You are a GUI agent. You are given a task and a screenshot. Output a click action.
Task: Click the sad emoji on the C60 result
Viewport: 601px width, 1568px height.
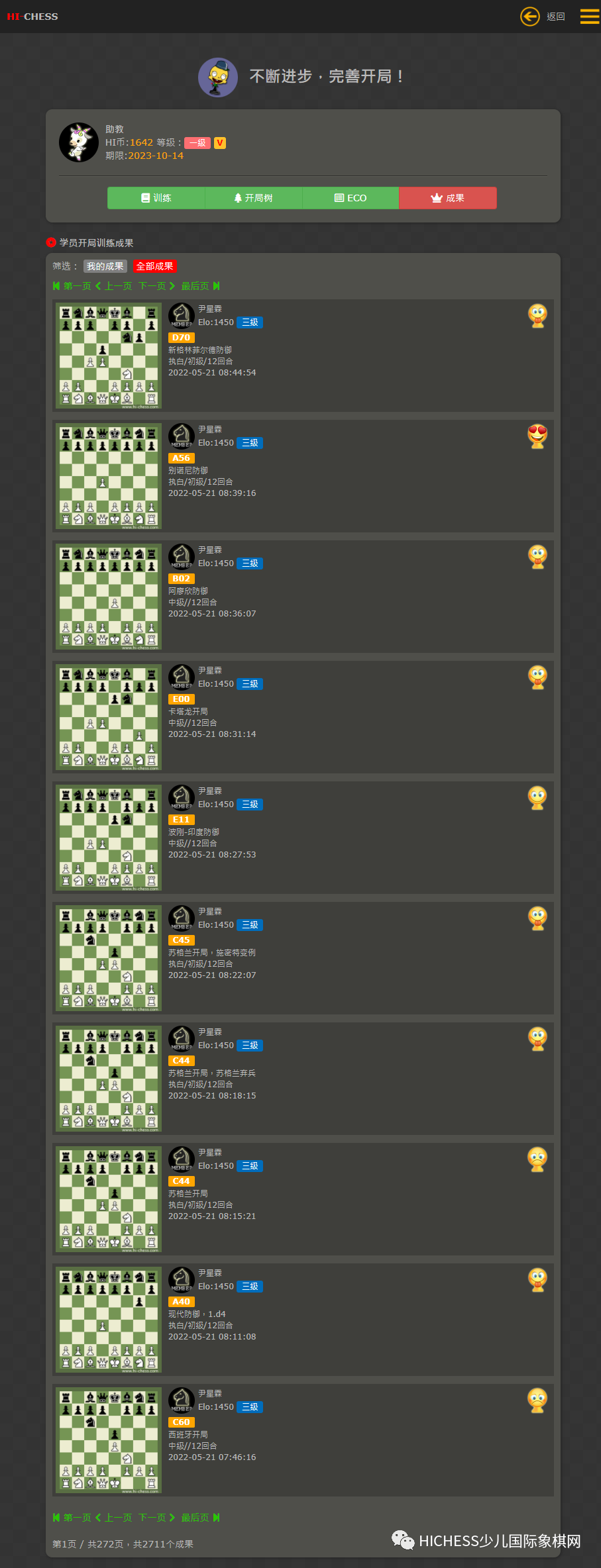coord(537,1400)
